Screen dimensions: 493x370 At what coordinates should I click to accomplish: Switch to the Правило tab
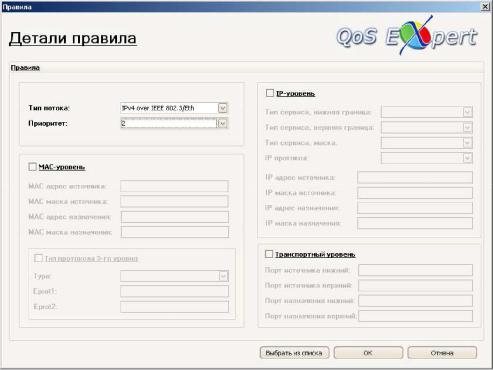click(x=25, y=68)
